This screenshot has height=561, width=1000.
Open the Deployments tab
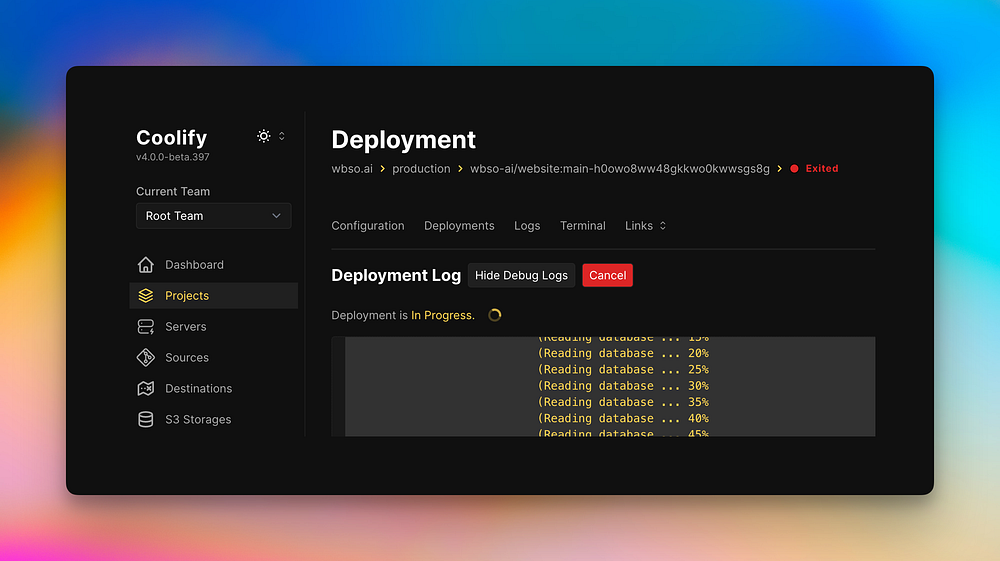[459, 226]
